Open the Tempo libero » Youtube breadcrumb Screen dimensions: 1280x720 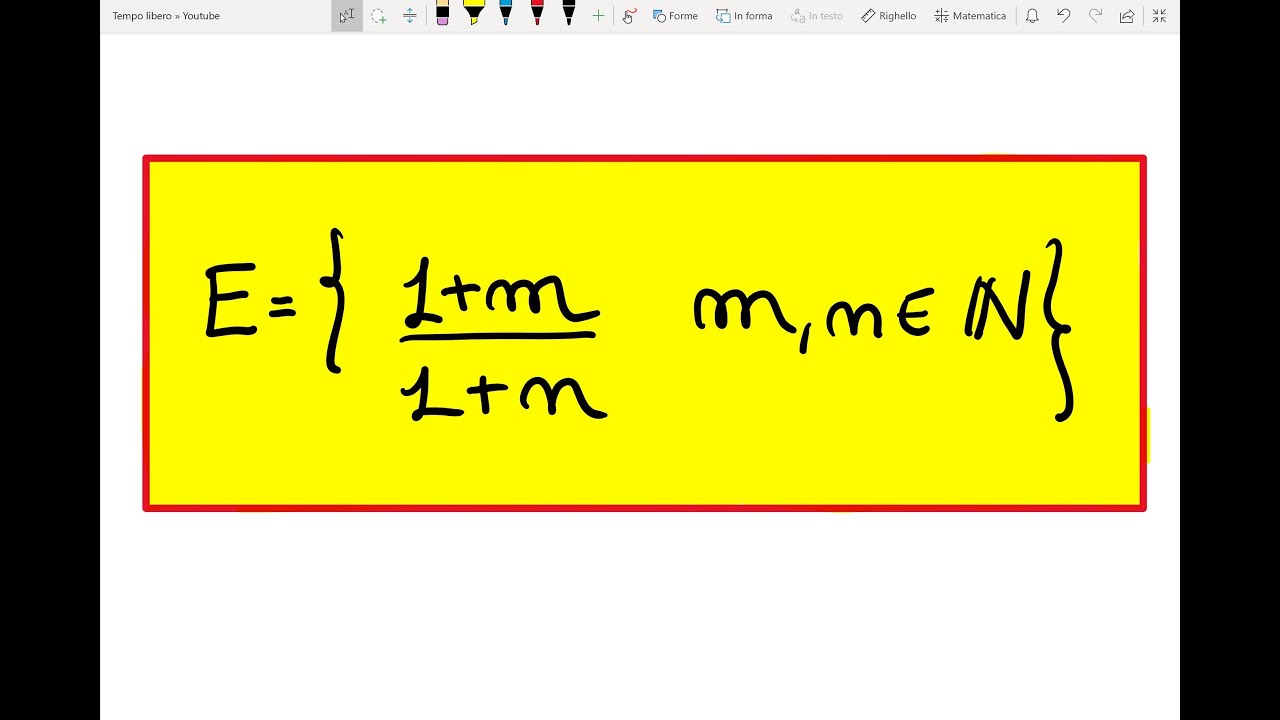(166, 16)
